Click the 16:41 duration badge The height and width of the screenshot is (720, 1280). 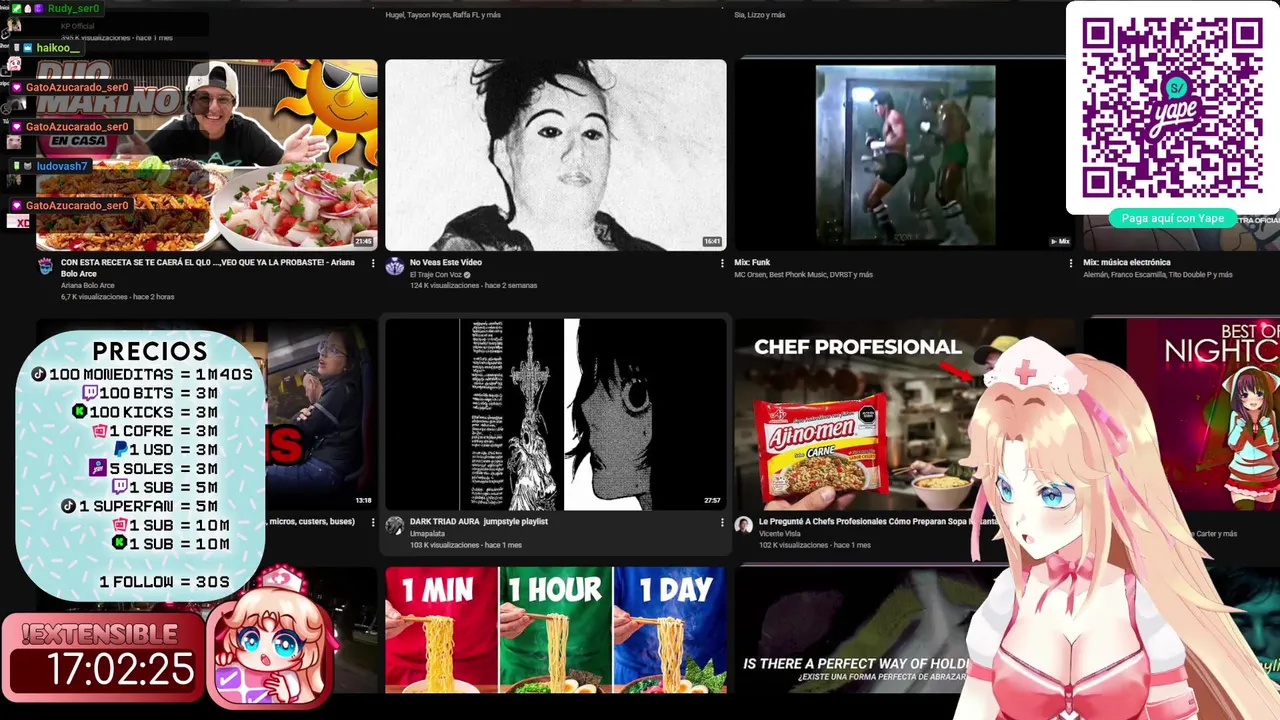[712, 241]
